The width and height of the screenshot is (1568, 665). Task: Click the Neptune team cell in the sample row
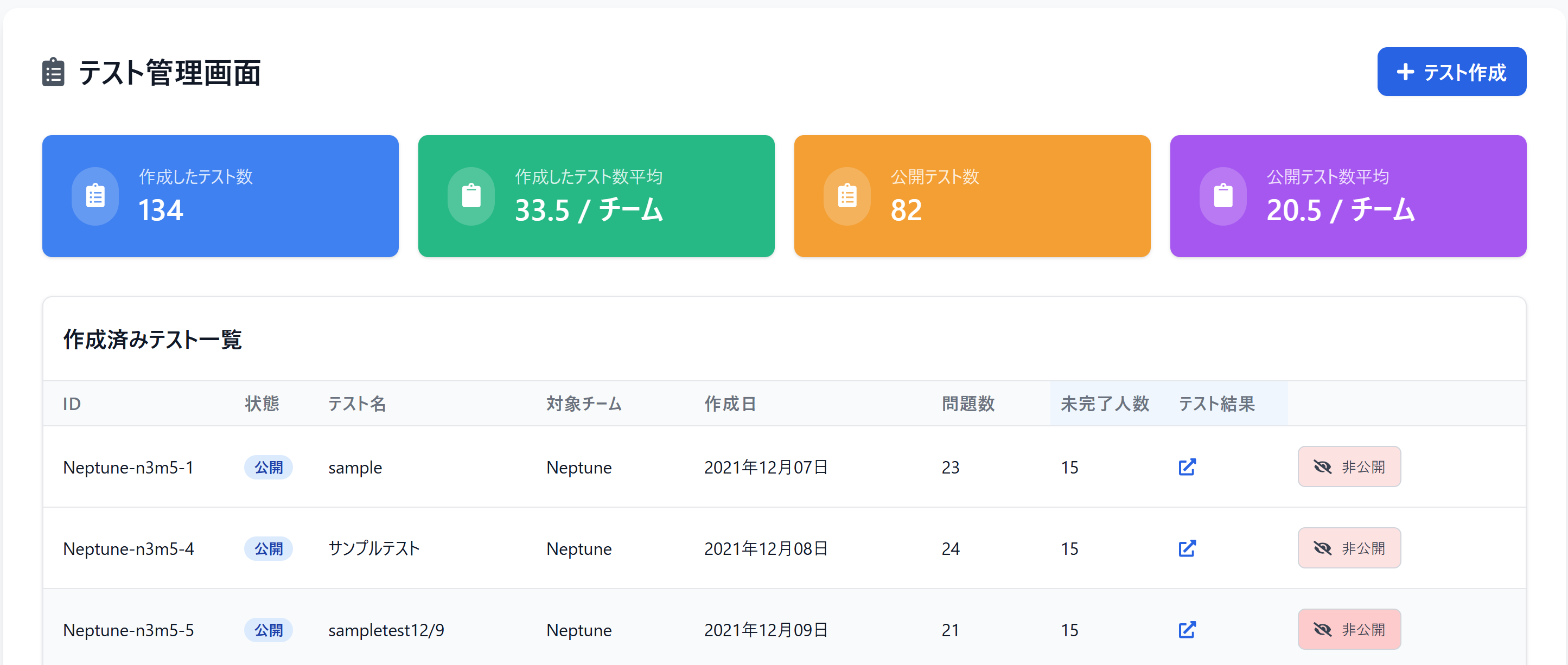tap(579, 467)
